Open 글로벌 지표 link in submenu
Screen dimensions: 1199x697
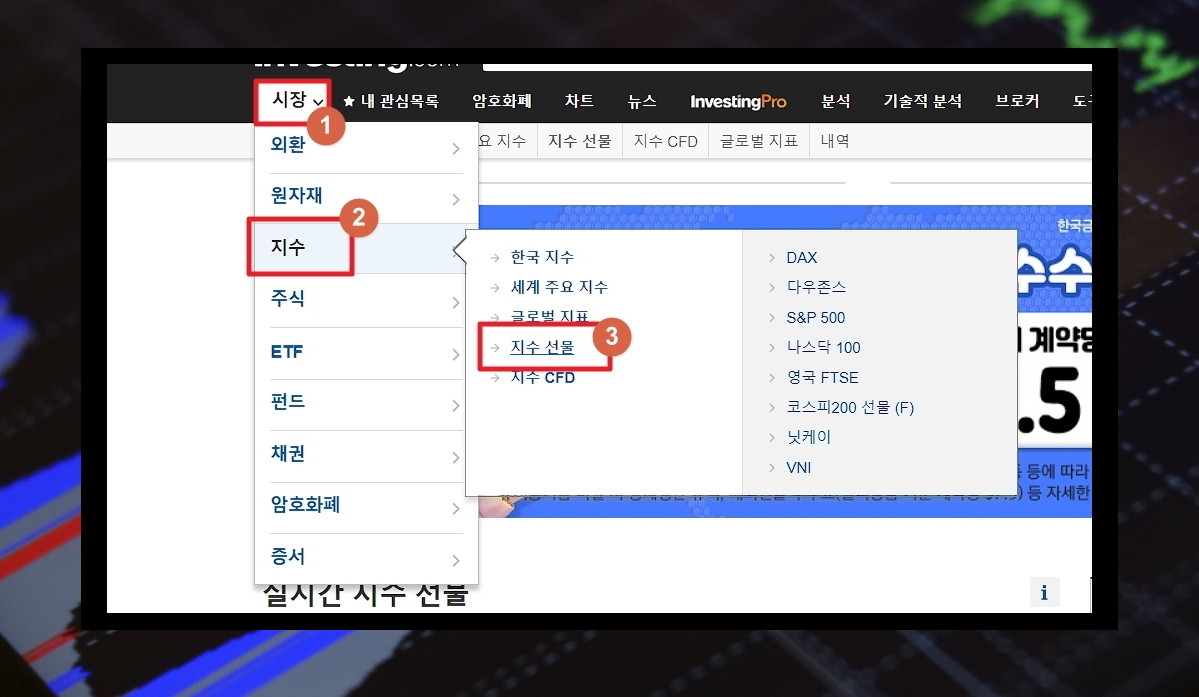[550, 316]
